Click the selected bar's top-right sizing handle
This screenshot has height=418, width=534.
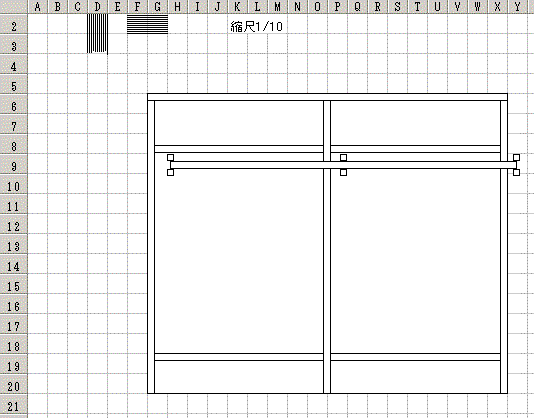click(x=516, y=157)
